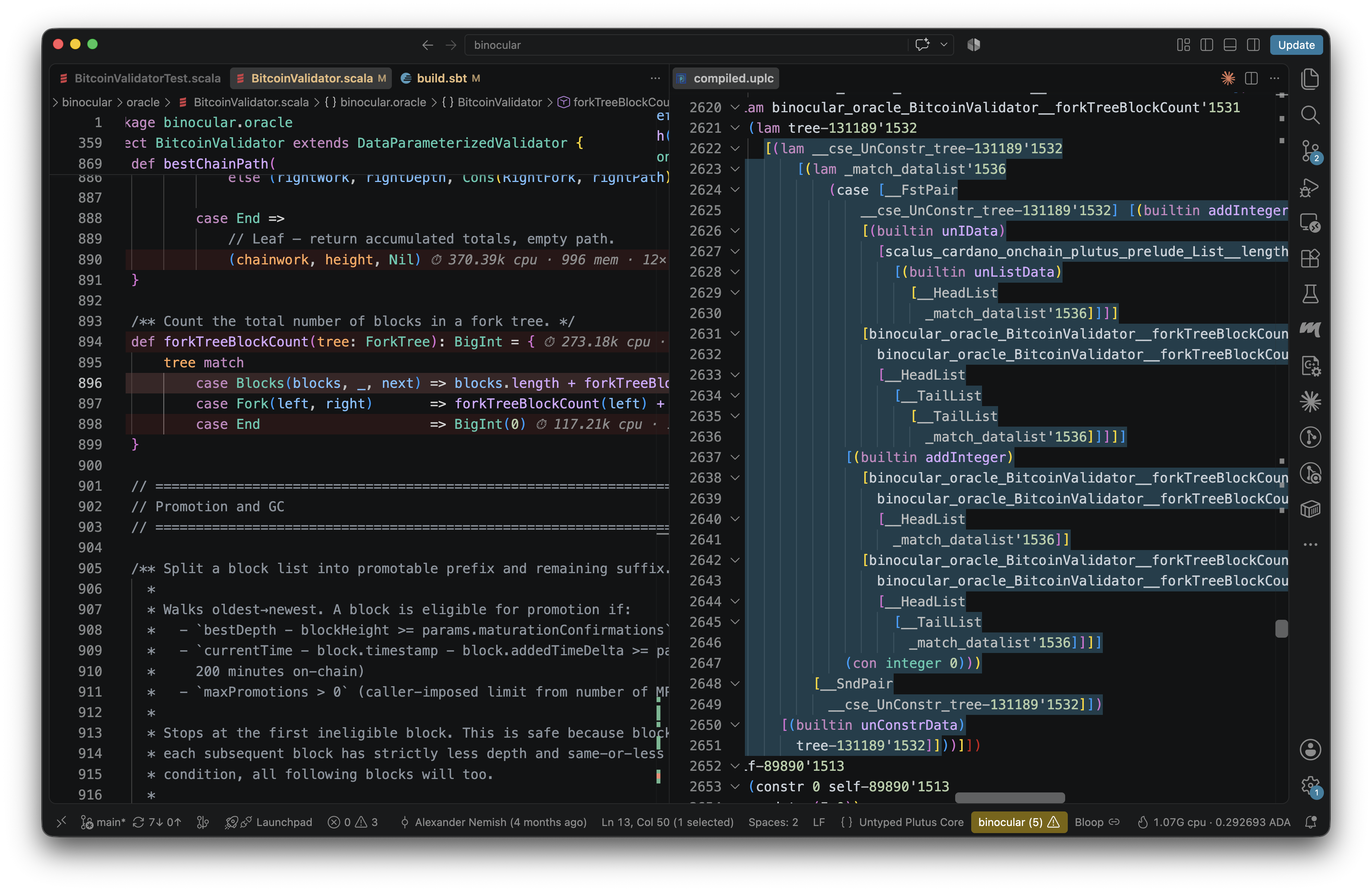Collapse fold at line 2624

point(735,190)
